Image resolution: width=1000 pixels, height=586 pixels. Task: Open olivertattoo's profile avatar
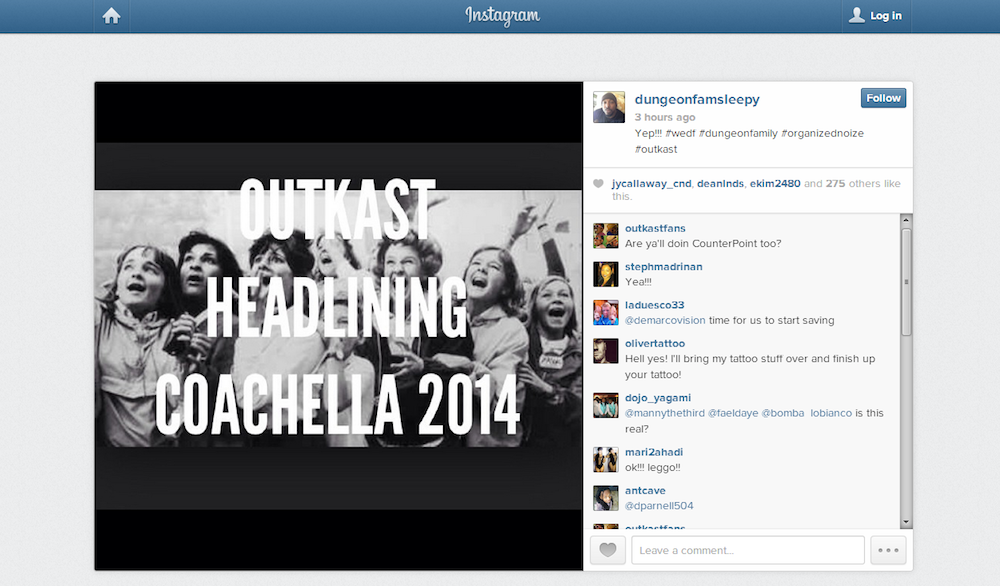[606, 351]
